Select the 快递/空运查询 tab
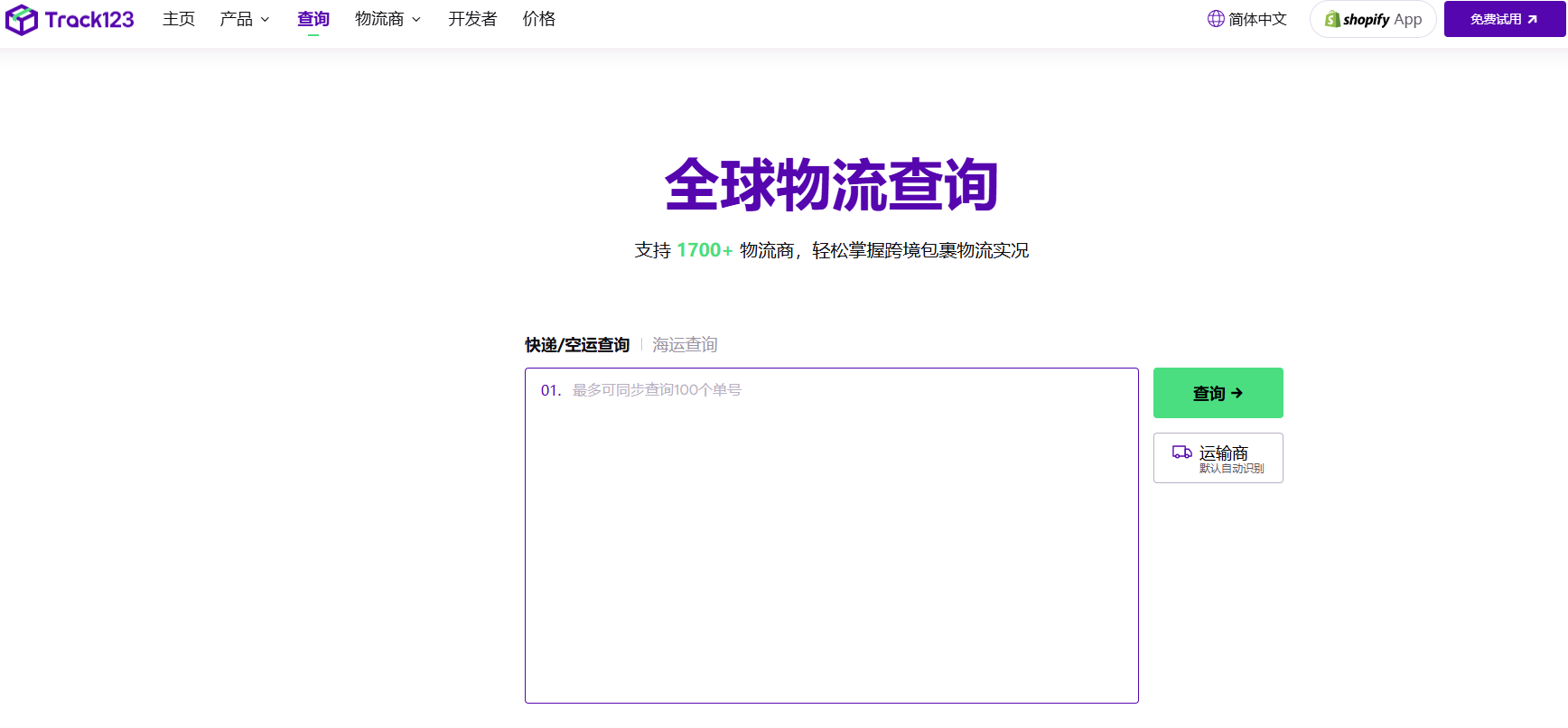 (x=577, y=345)
